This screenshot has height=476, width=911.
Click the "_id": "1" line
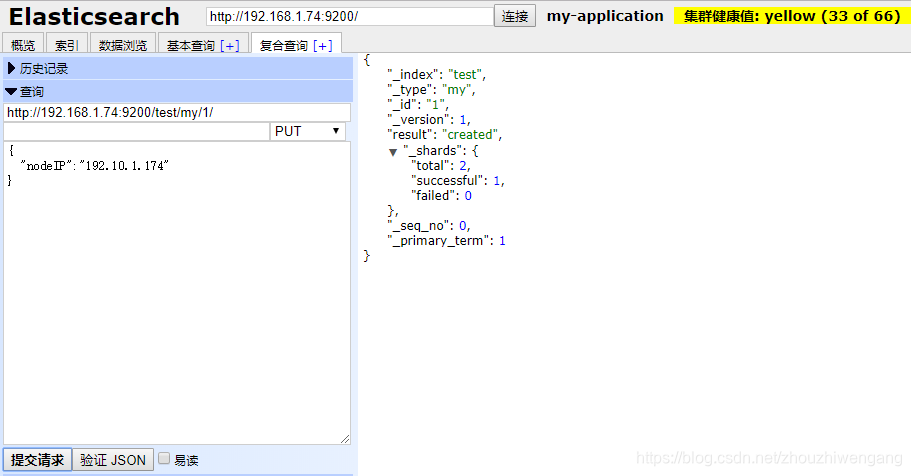[418, 105]
